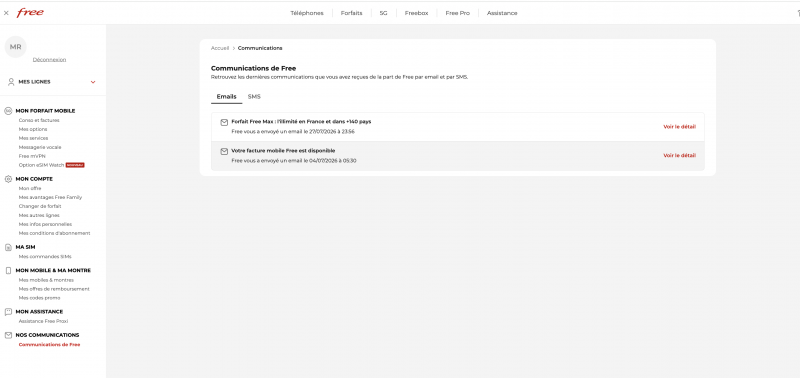Open Mes options
800x378 pixels.
33,130
